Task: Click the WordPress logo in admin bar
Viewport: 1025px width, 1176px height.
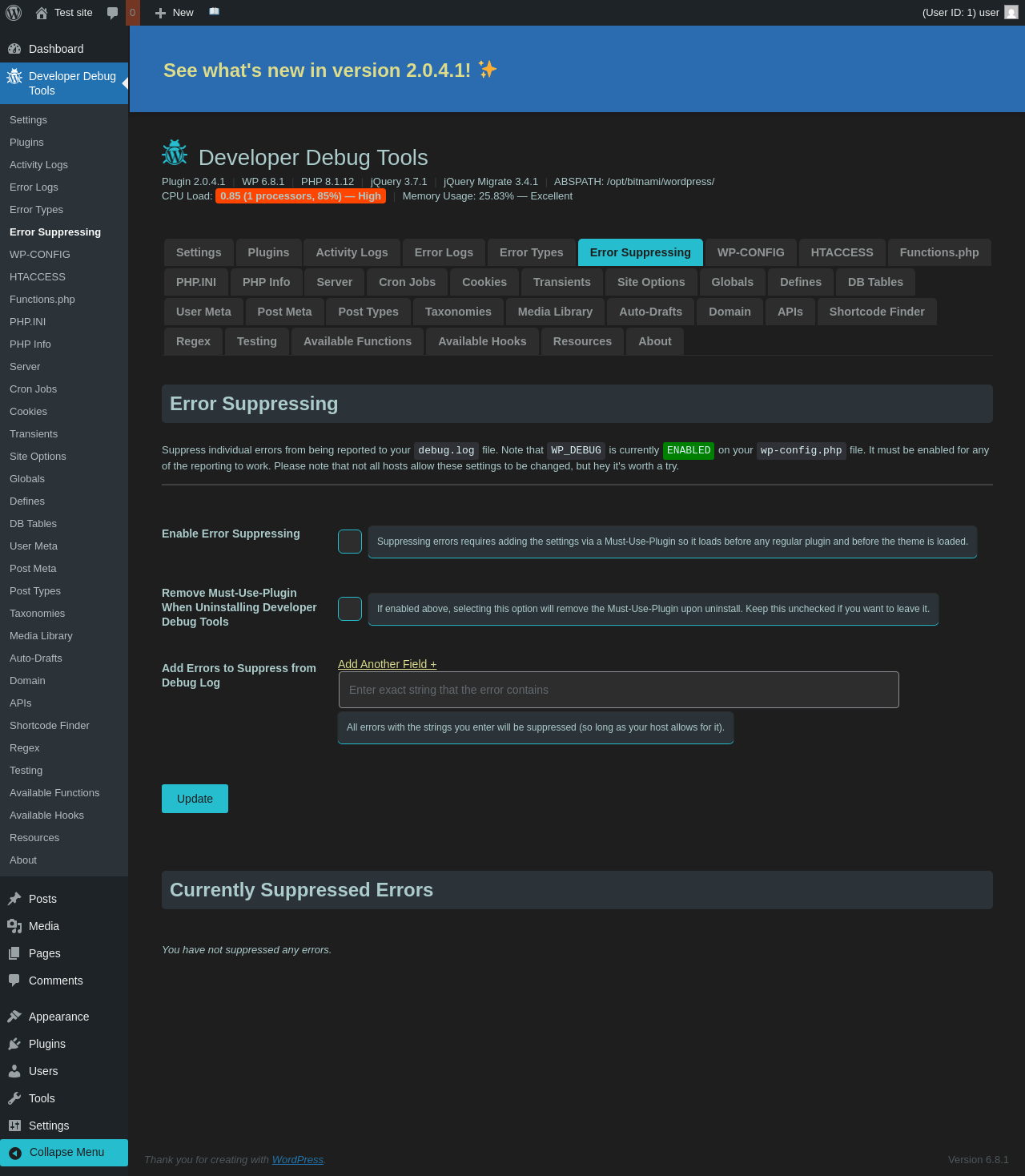Action: [14, 13]
